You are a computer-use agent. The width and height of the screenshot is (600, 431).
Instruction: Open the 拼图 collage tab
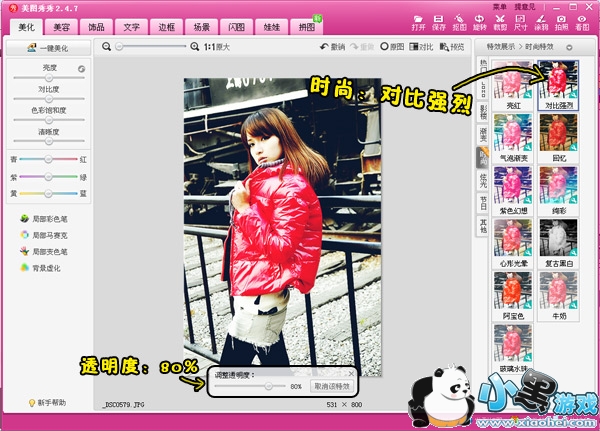pos(307,27)
